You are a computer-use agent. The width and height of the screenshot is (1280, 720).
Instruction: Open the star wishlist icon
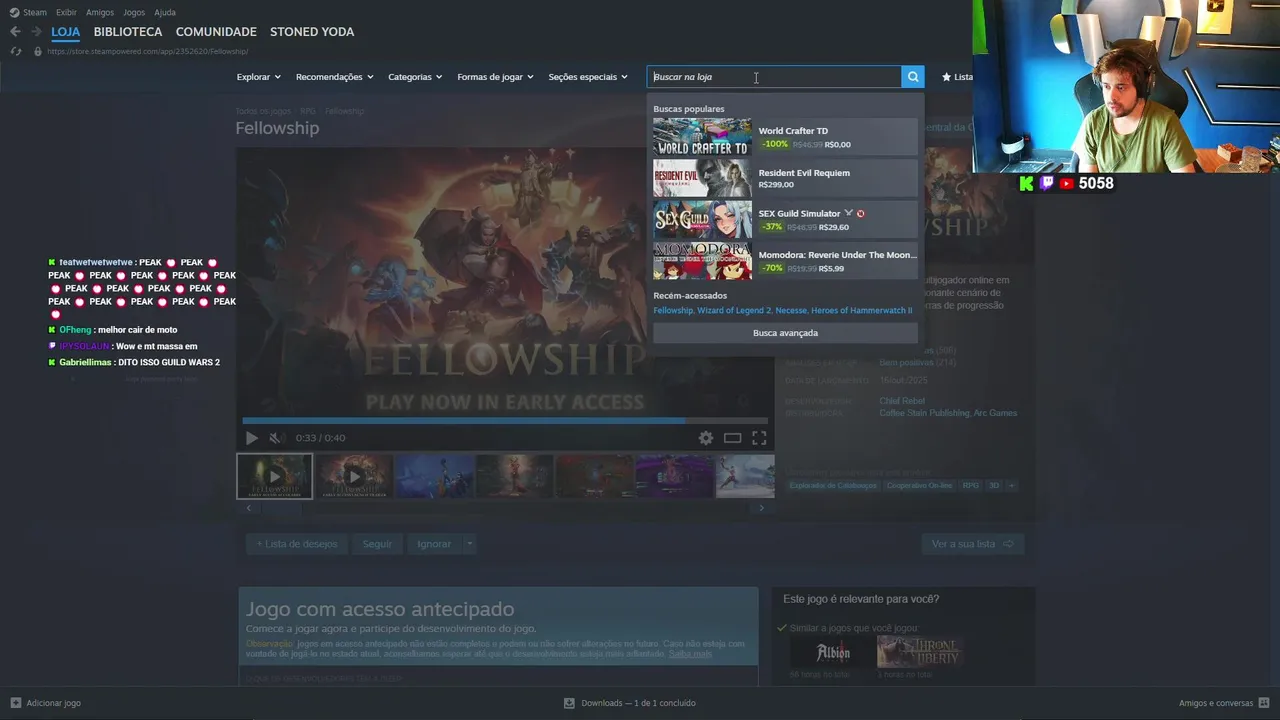[x=946, y=77]
